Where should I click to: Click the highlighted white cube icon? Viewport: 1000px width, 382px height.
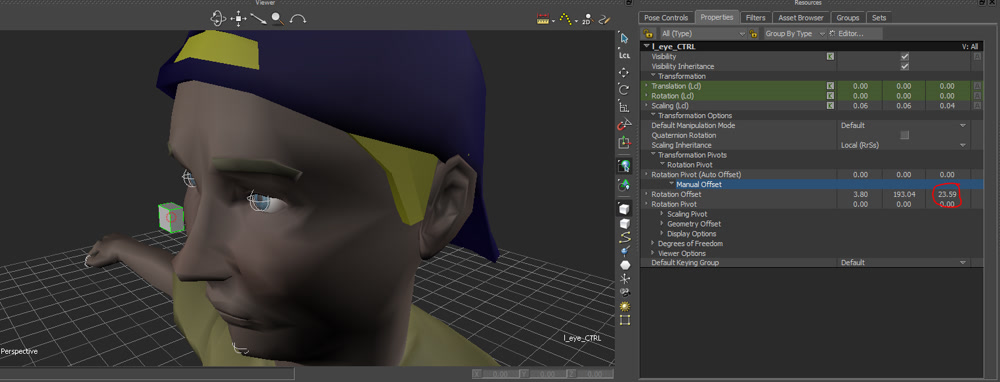624,209
